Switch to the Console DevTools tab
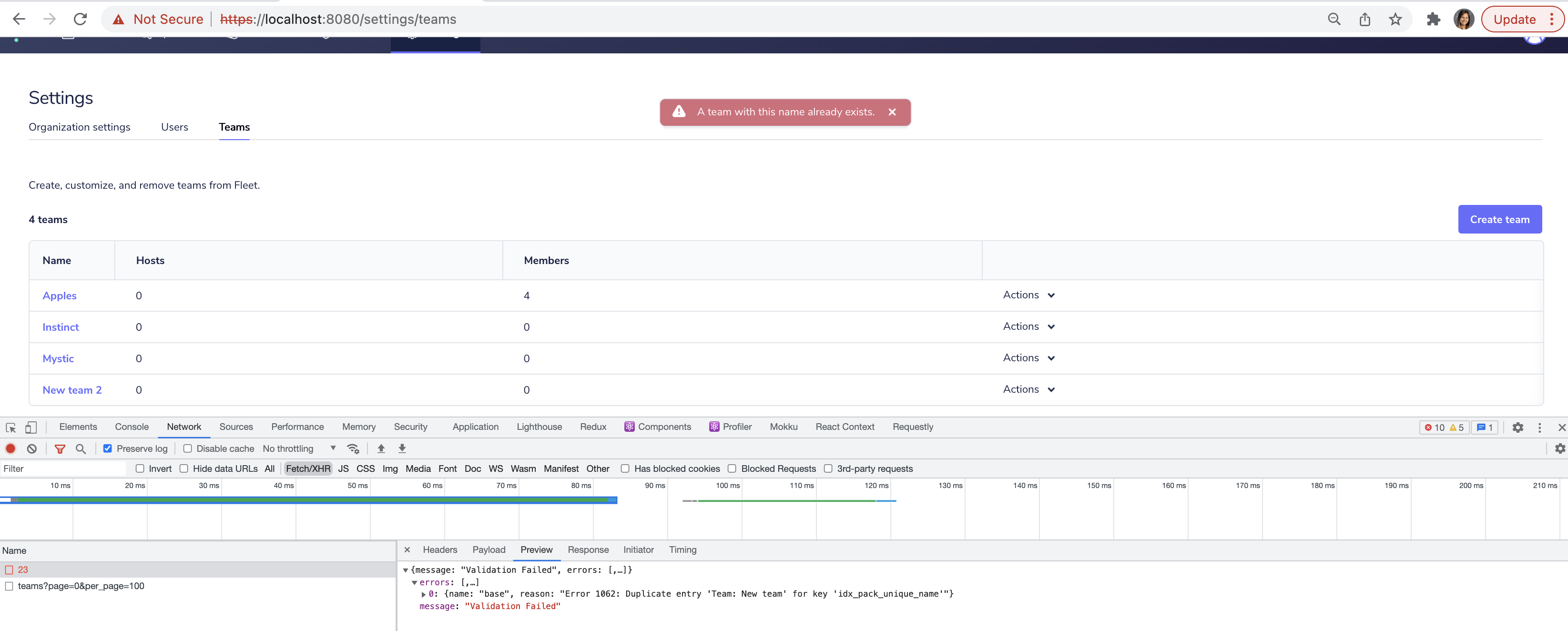 coord(132,427)
